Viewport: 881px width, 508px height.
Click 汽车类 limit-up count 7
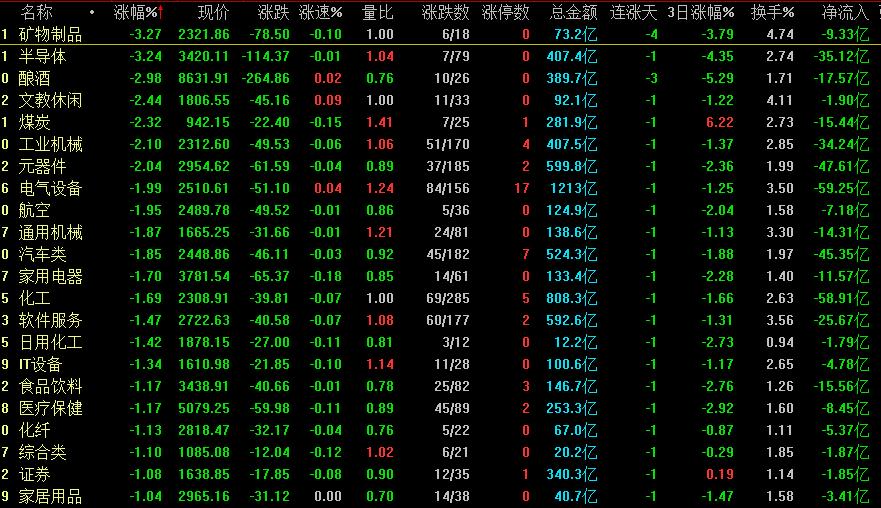pyautogui.click(x=526, y=254)
